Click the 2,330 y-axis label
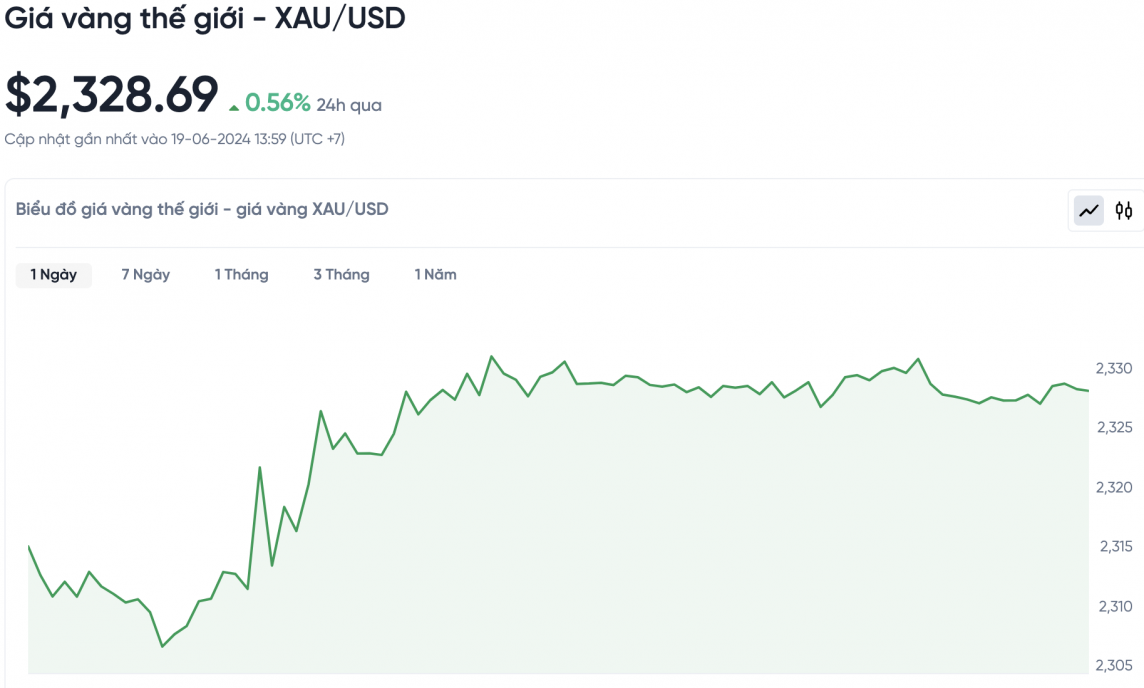Image resolution: width=1144 pixels, height=688 pixels. pos(1114,369)
